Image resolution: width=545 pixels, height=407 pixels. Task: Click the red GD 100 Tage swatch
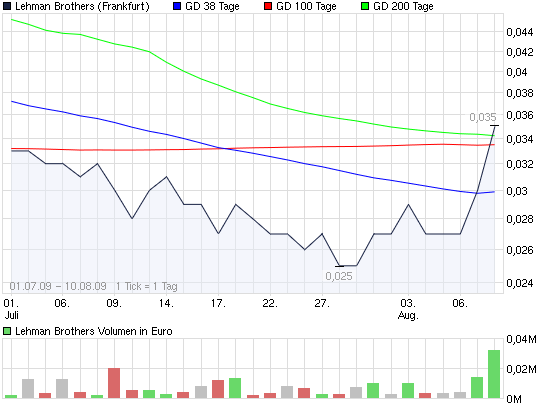[x=268, y=6]
